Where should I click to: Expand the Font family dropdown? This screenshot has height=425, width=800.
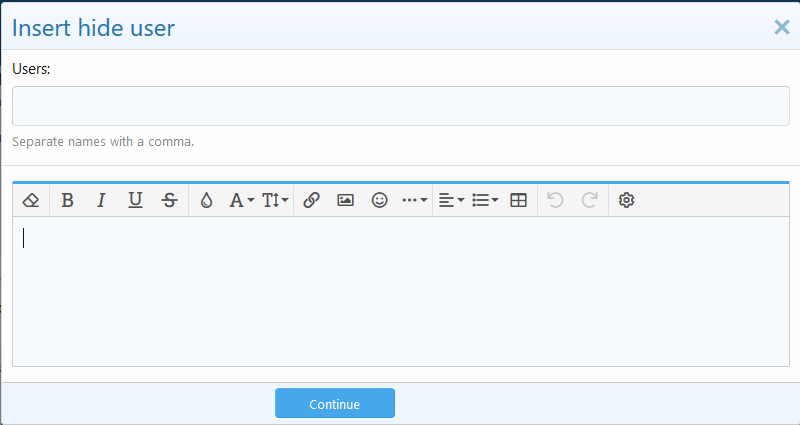241,200
